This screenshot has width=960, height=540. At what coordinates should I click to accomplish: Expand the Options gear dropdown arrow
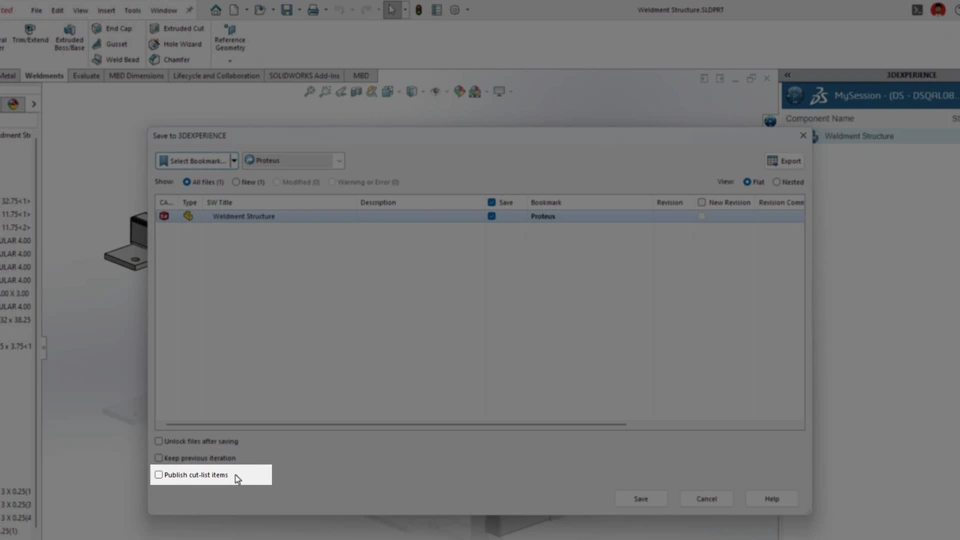(467, 10)
